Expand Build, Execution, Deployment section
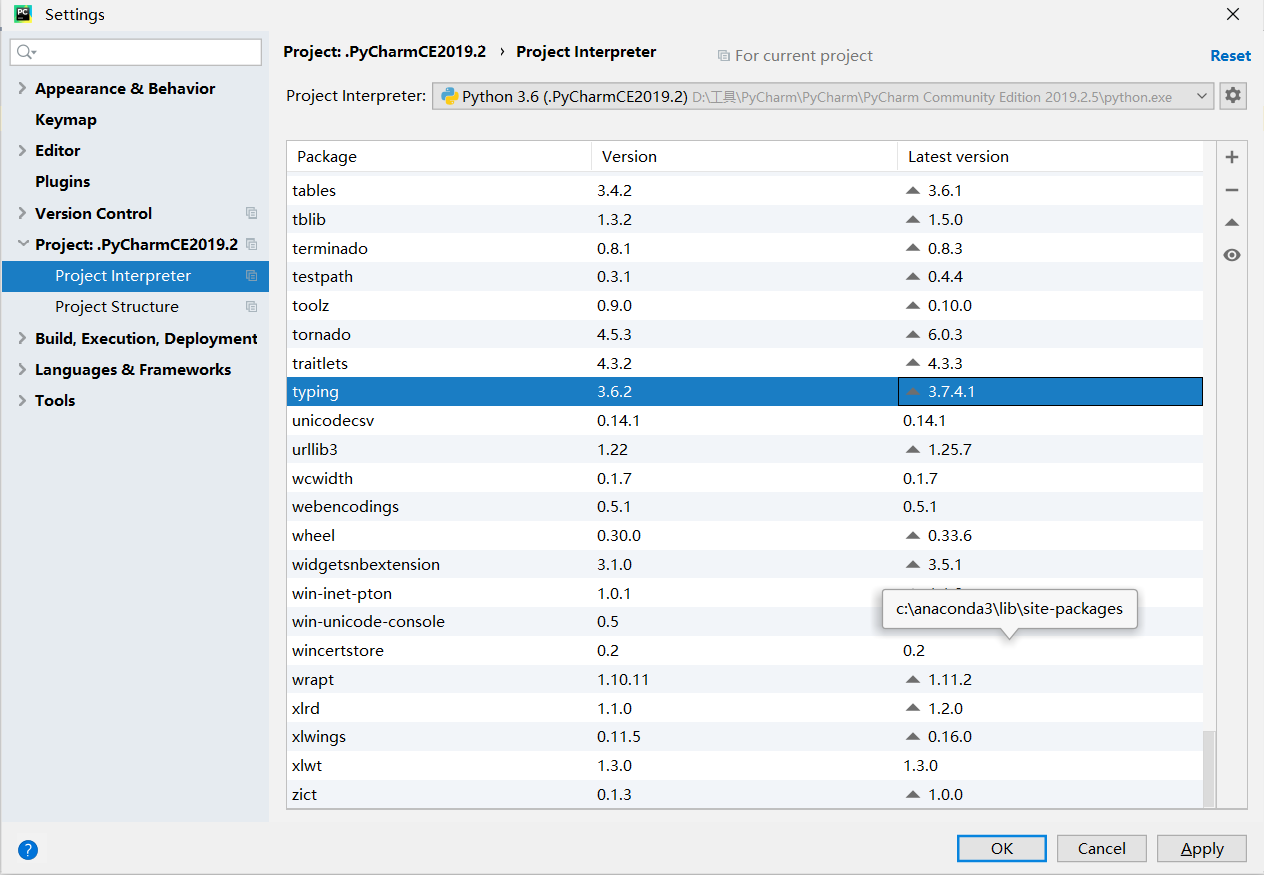1264x875 pixels. [x=22, y=339]
